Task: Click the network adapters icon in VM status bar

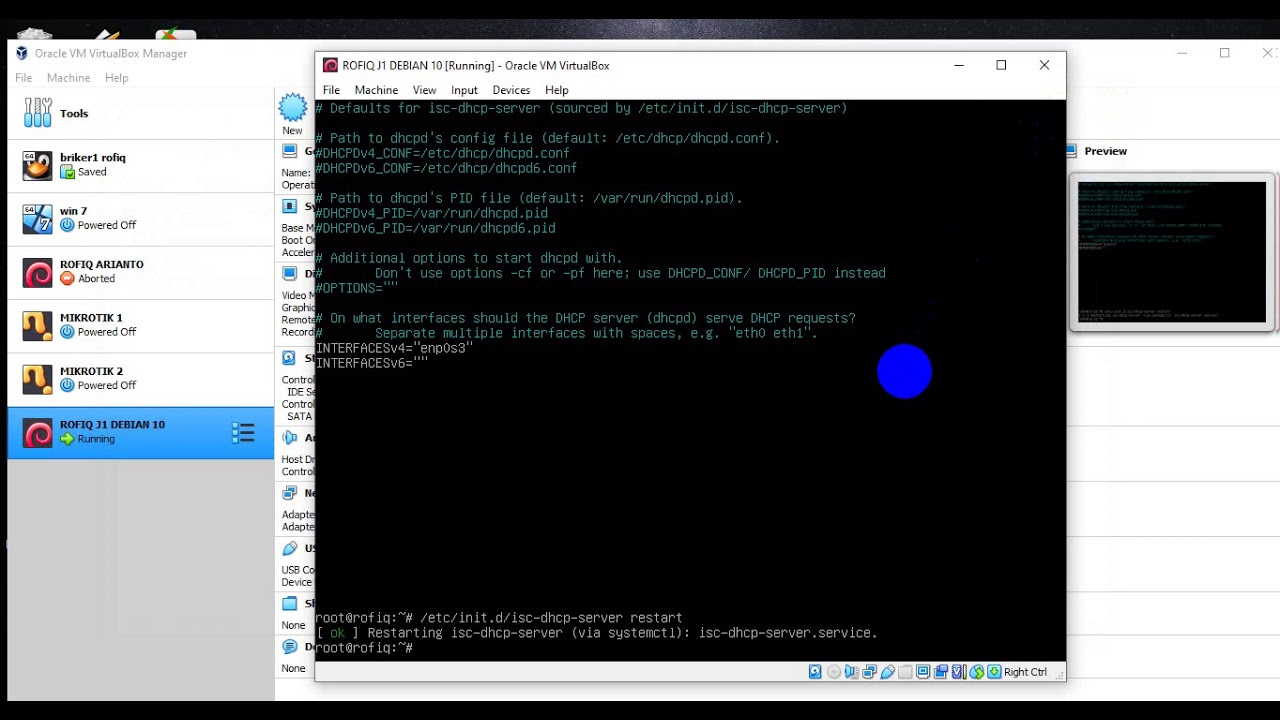Action: coord(870,672)
